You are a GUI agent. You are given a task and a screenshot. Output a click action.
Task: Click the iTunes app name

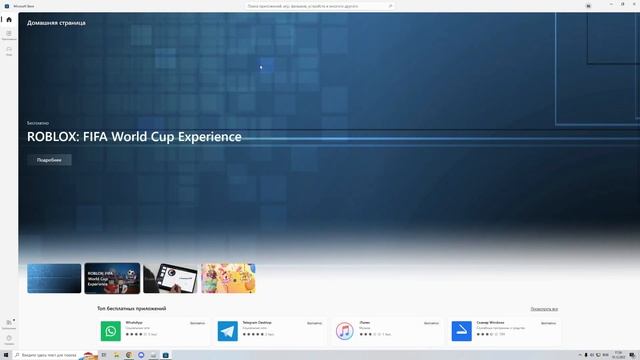[364, 322]
